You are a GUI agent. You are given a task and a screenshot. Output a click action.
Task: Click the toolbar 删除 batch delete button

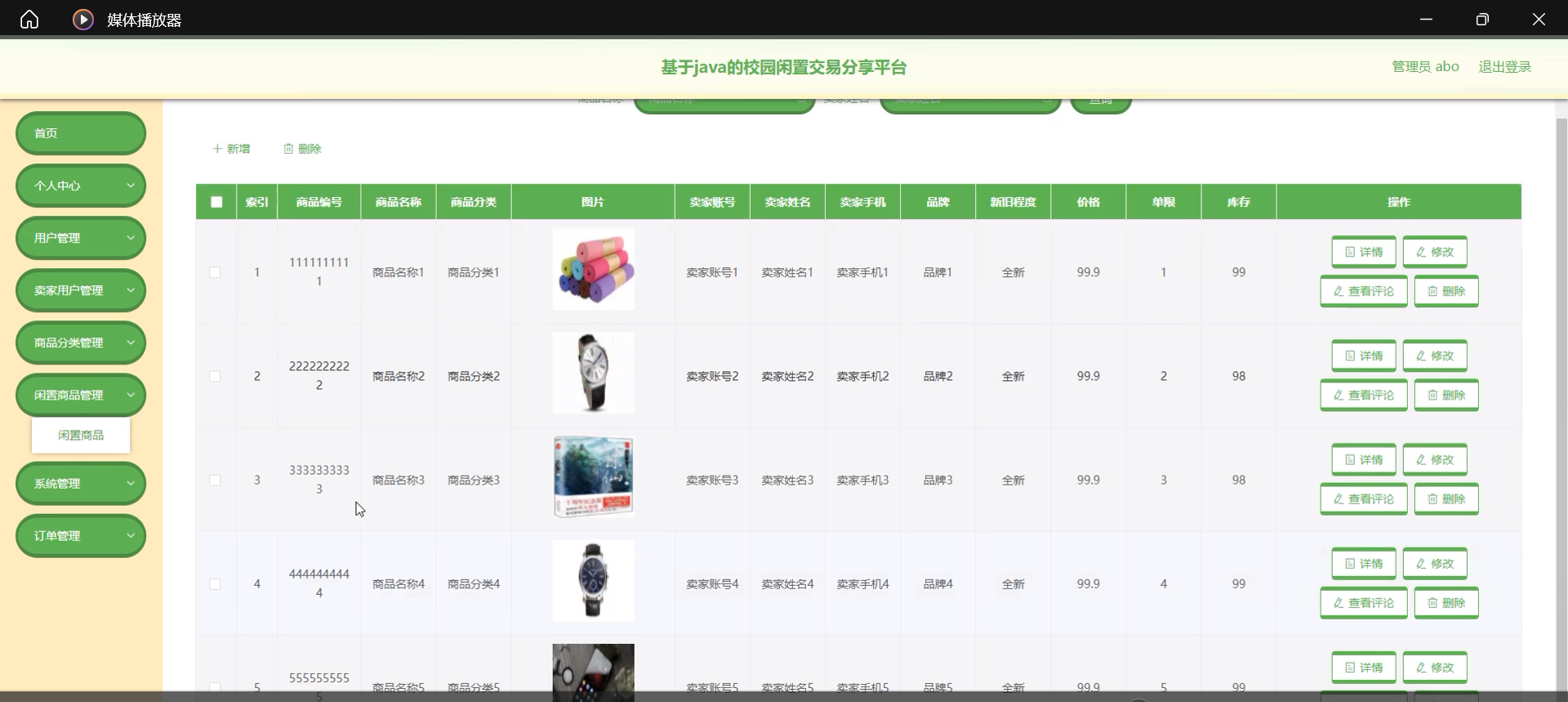[x=302, y=149]
